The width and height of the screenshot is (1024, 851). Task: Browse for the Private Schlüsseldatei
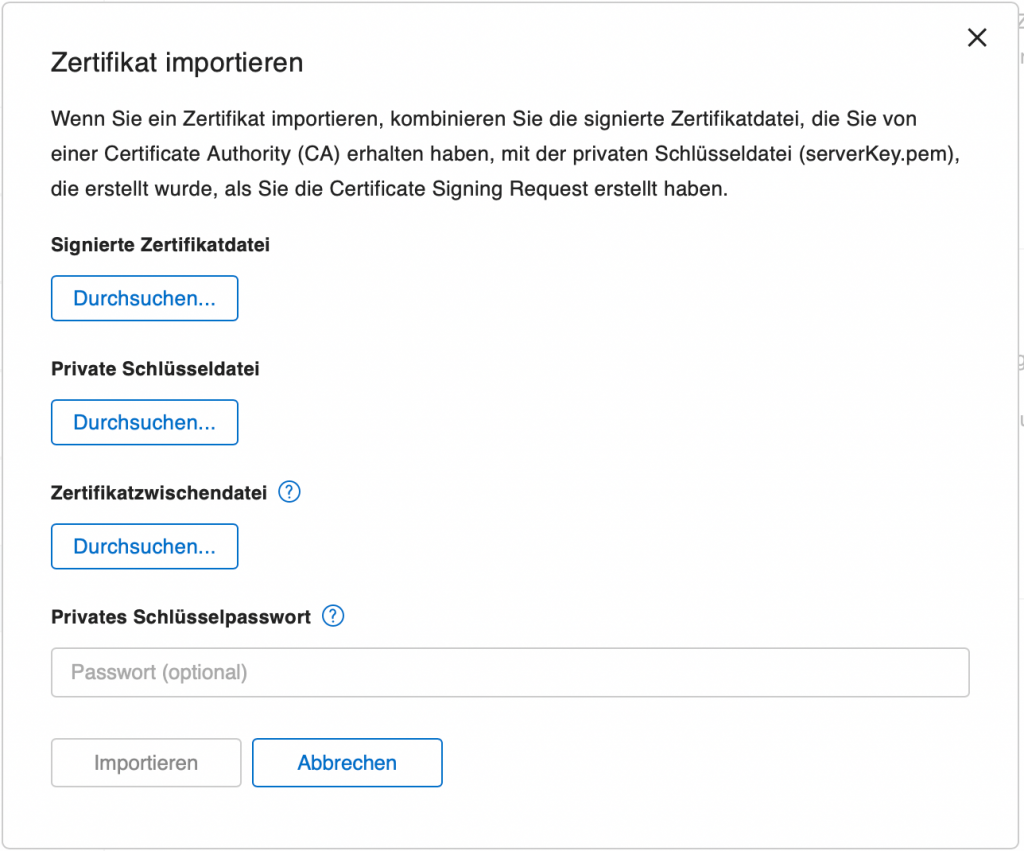pyautogui.click(x=144, y=423)
